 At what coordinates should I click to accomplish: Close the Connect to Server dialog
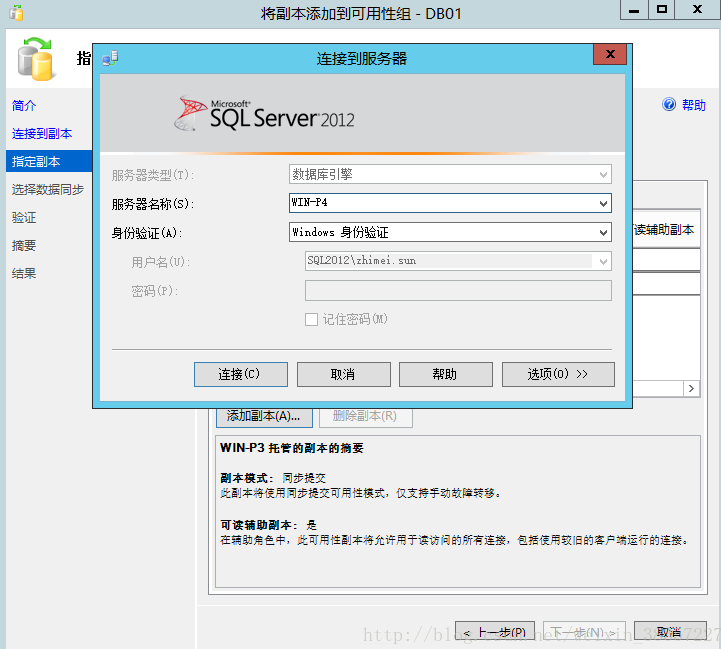click(x=609, y=58)
